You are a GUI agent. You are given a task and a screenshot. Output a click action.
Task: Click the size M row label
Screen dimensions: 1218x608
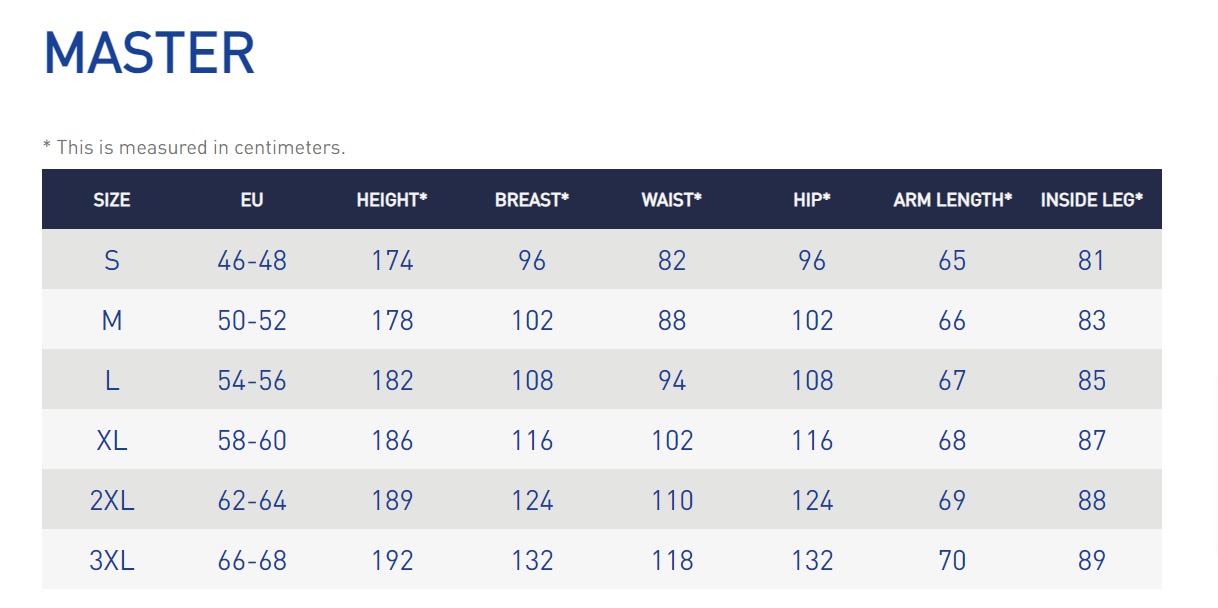tap(112, 321)
